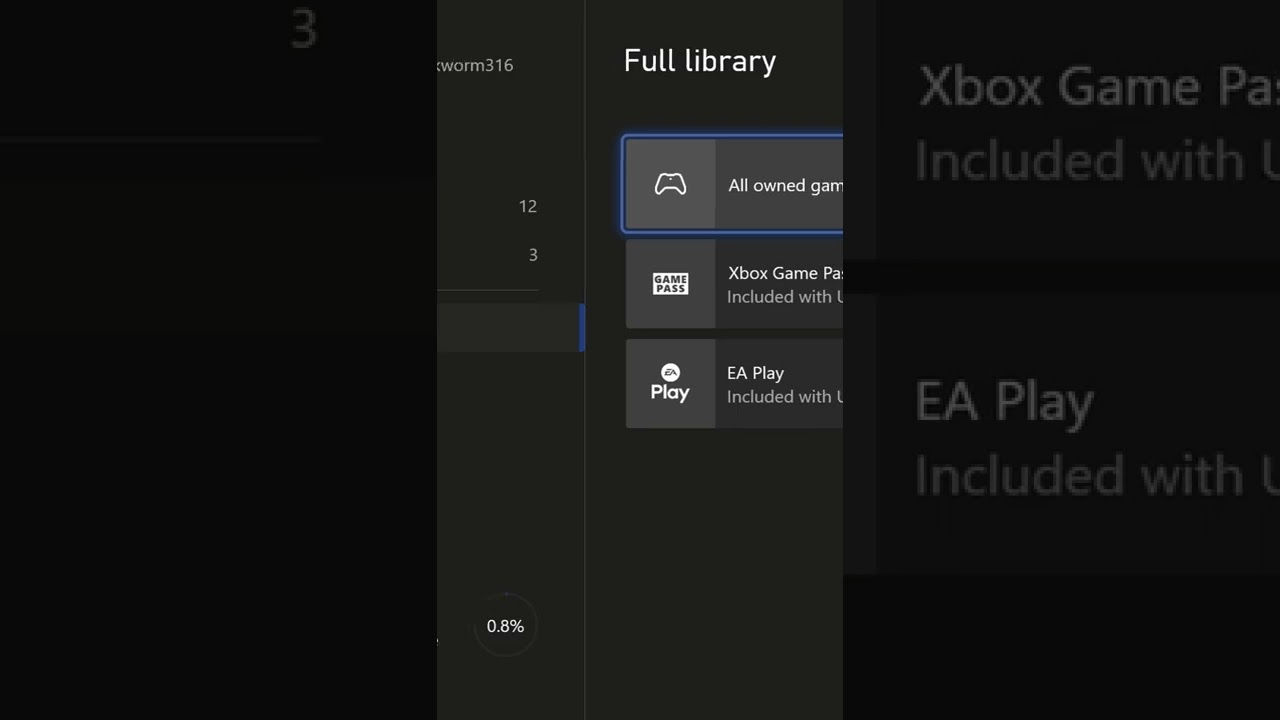The image size is (1280, 720).
Task: Select the highlighted sidebar row with blue marker
Action: coord(511,328)
